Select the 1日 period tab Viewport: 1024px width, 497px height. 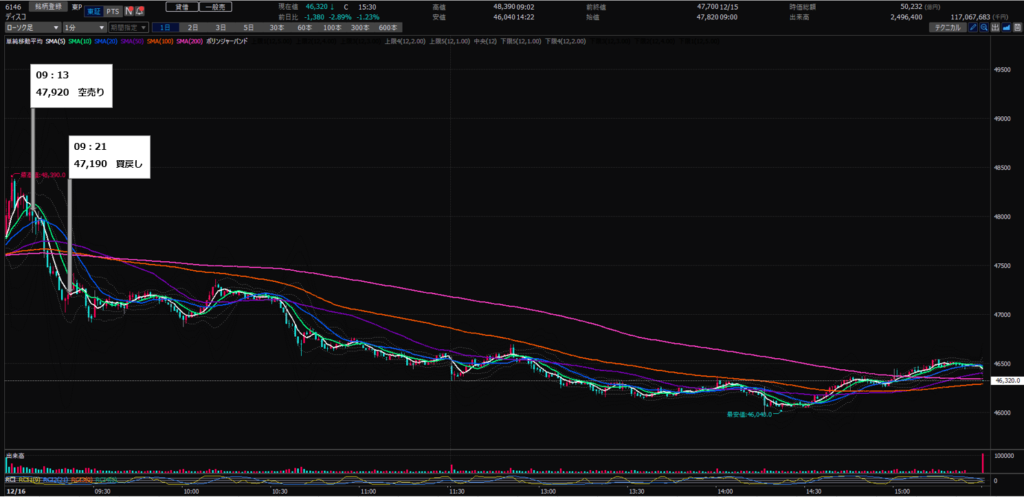pos(165,27)
